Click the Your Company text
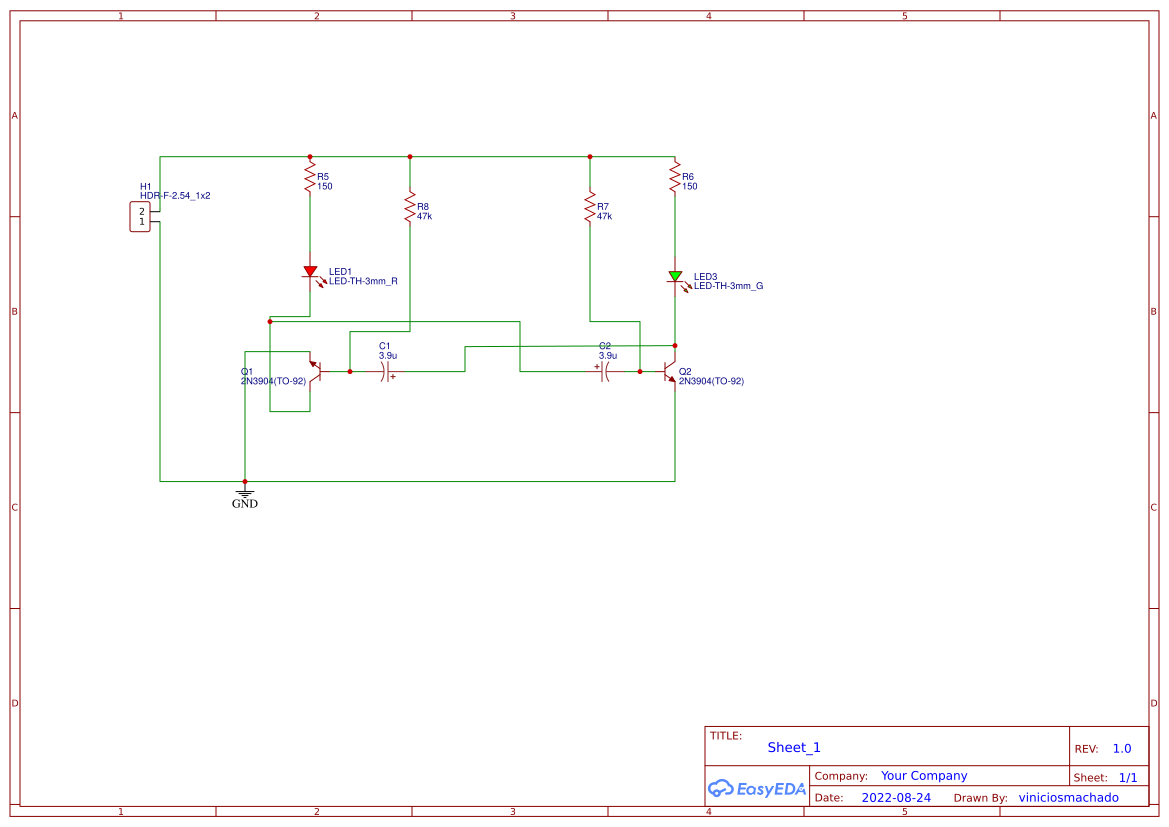1169x827 pixels. [923, 775]
